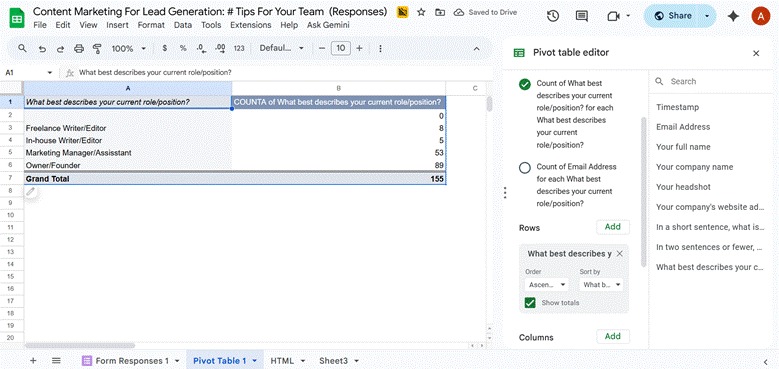Star this document

(x=421, y=12)
